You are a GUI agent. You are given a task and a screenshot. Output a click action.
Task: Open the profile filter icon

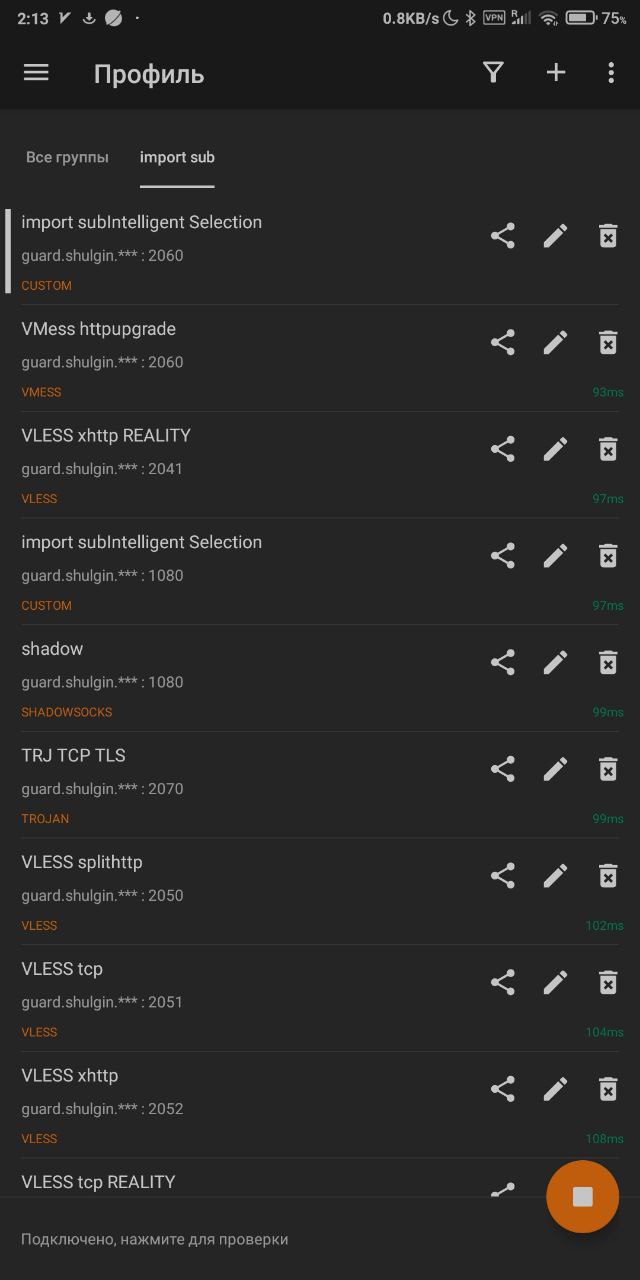click(493, 73)
